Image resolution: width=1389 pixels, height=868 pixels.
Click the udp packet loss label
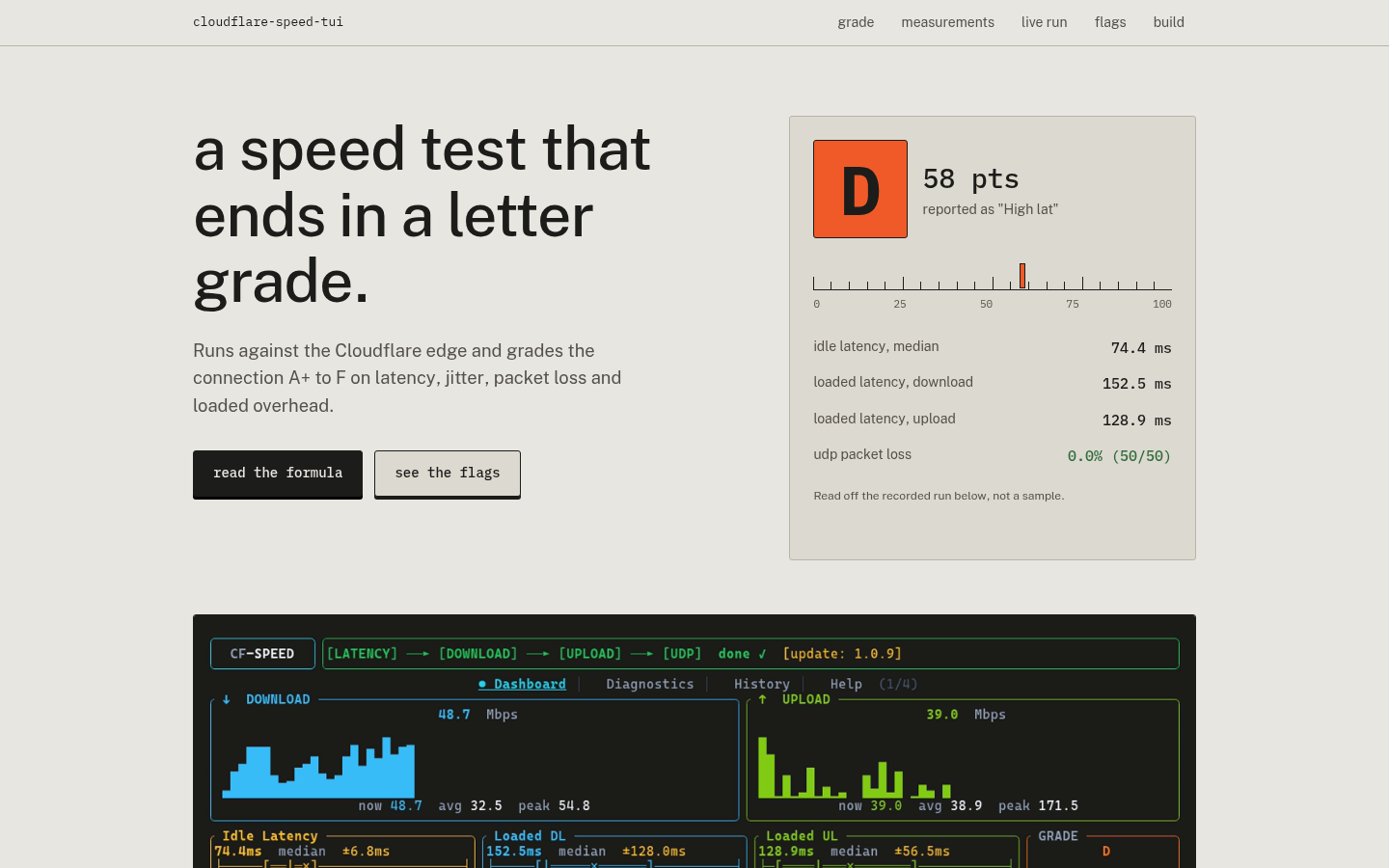coord(862,454)
